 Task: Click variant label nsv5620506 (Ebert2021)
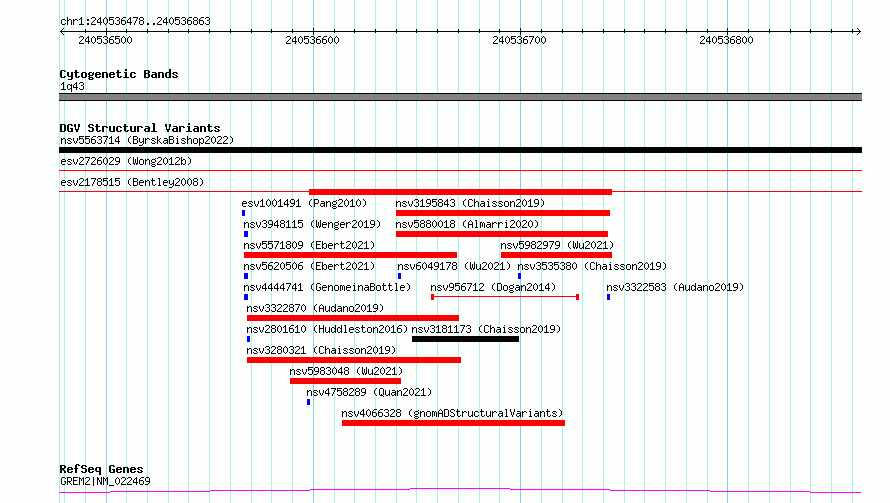(x=309, y=266)
